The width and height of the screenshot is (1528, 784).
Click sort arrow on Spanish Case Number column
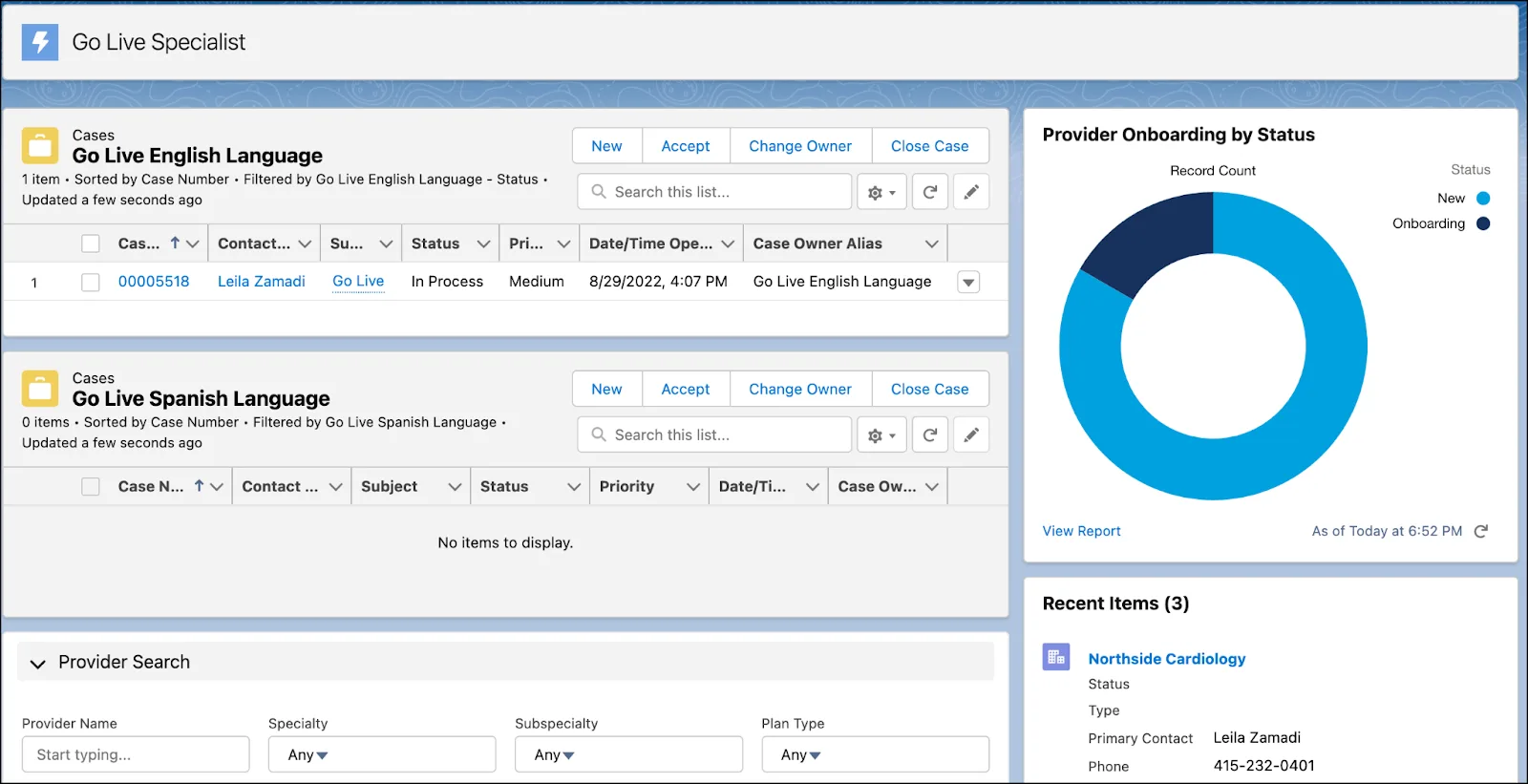199,485
